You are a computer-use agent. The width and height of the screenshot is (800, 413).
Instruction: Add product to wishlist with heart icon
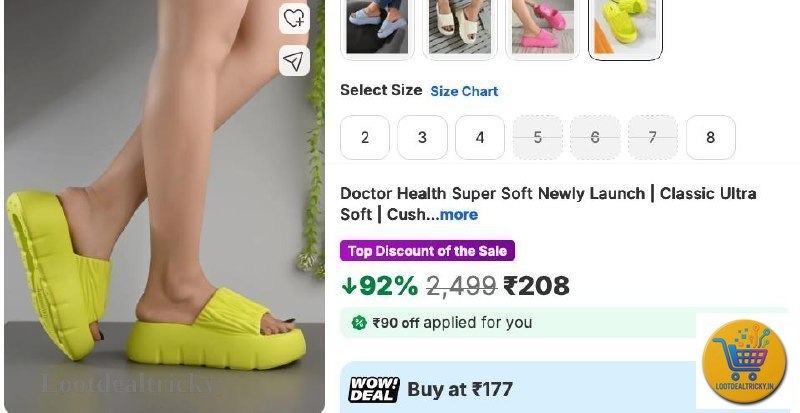[294, 19]
